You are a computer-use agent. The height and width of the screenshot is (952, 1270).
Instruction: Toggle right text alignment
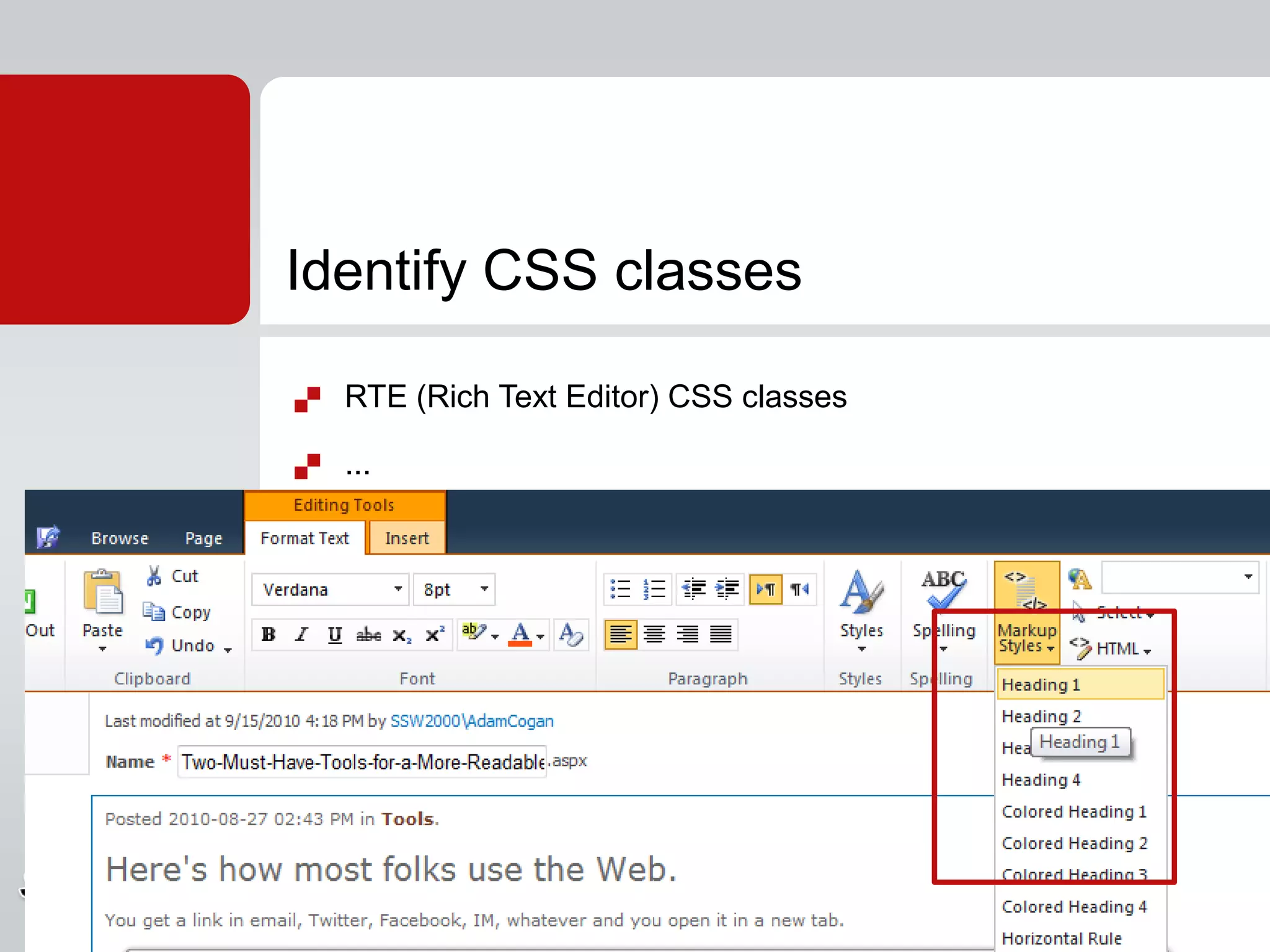[687, 635]
